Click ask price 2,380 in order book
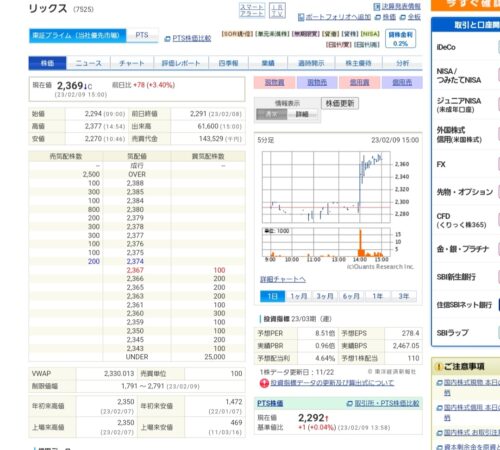The image size is (500, 450). pyautogui.click(x=135, y=209)
